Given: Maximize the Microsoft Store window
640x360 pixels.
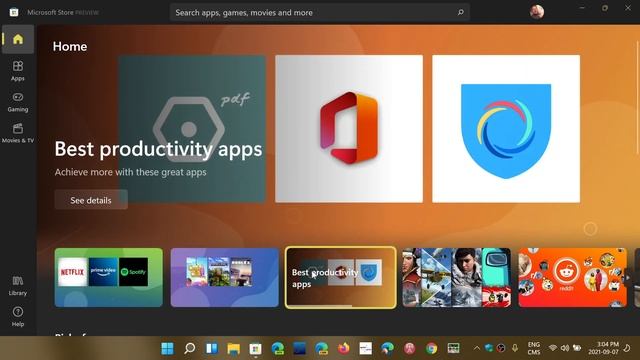Looking at the screenshot, I should [x=605, y=8].
